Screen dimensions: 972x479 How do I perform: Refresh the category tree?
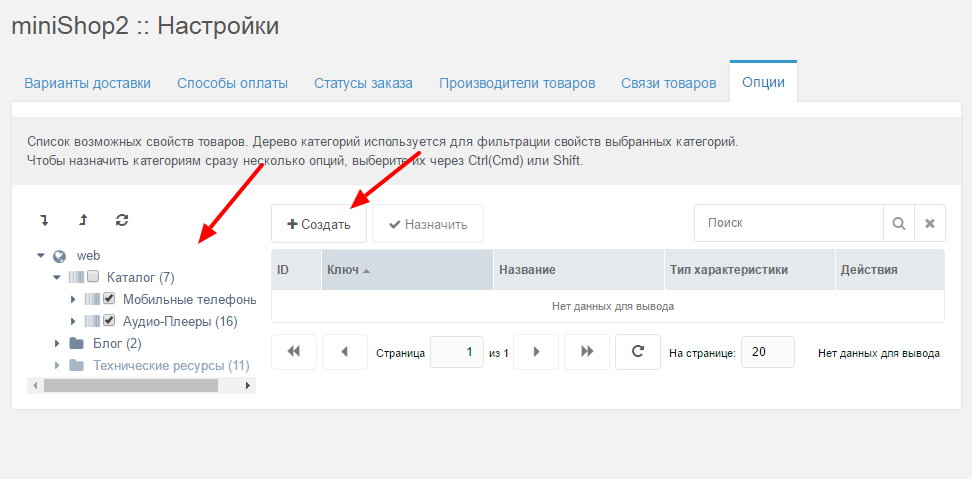pos(122,219)
